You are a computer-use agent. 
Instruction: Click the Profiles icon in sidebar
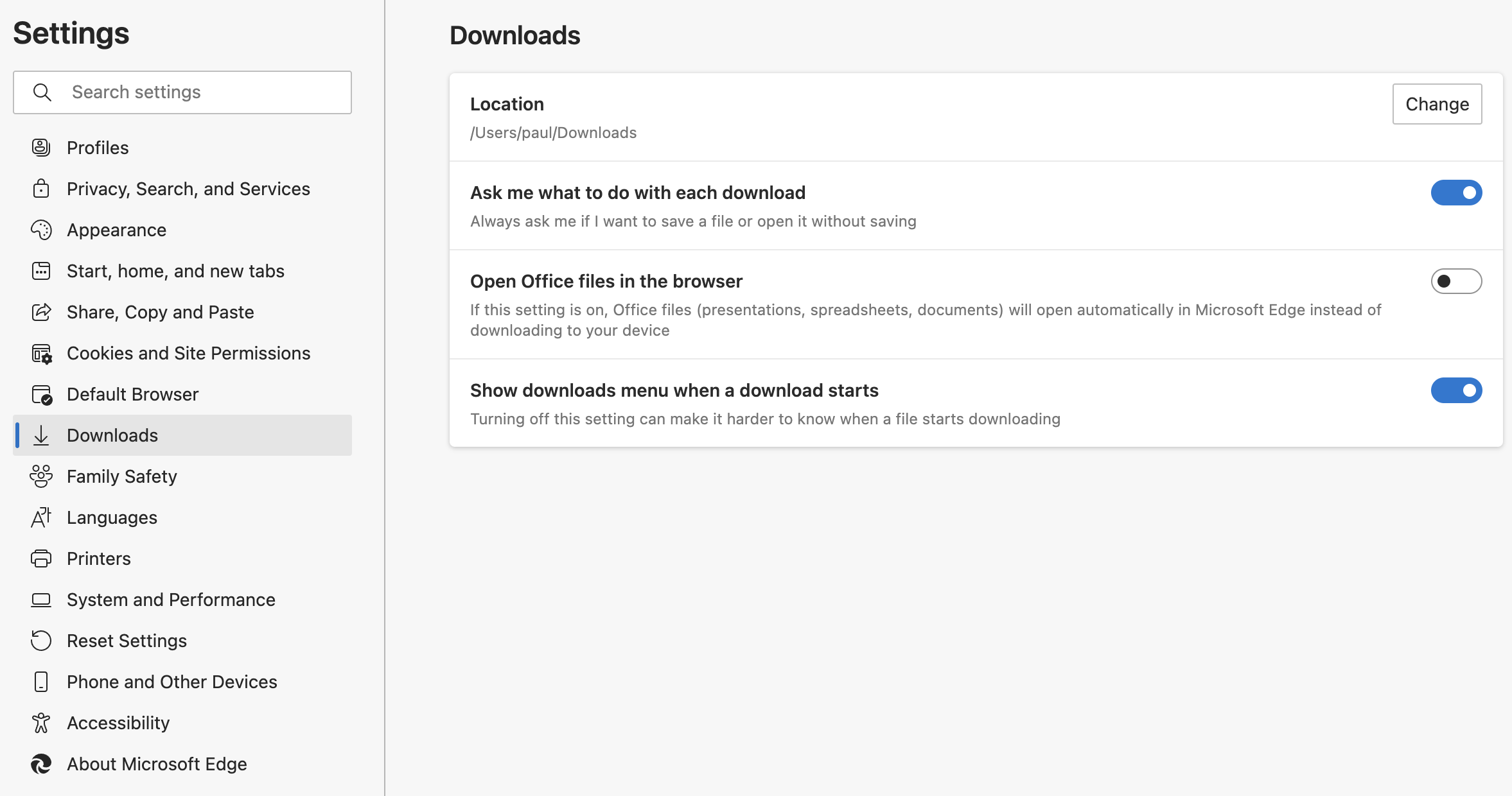point(41,147)
